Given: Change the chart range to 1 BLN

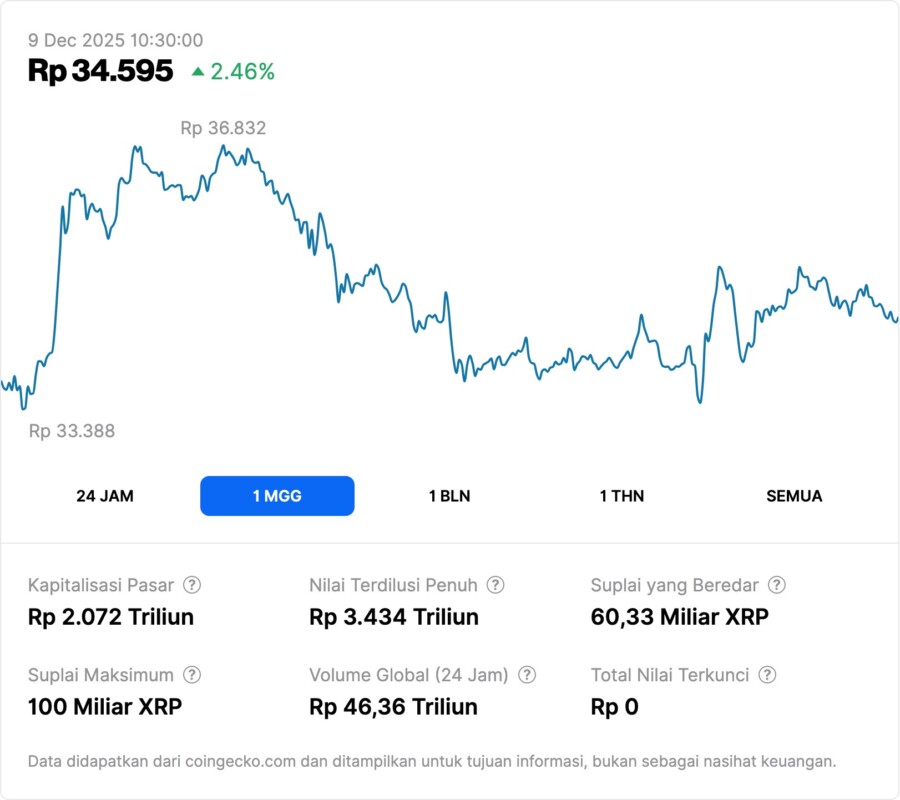Looking at the screenshot, I should point(449,496).
